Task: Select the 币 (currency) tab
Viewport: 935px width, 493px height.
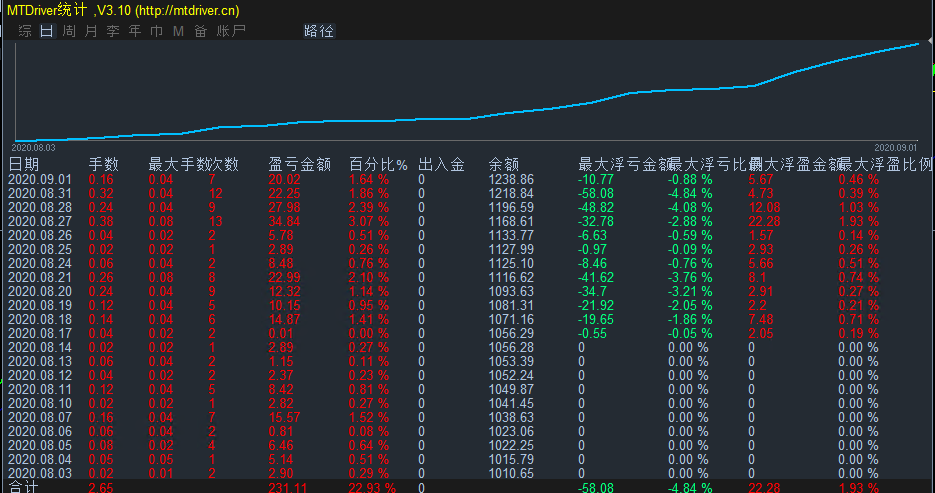Action: 156,31
